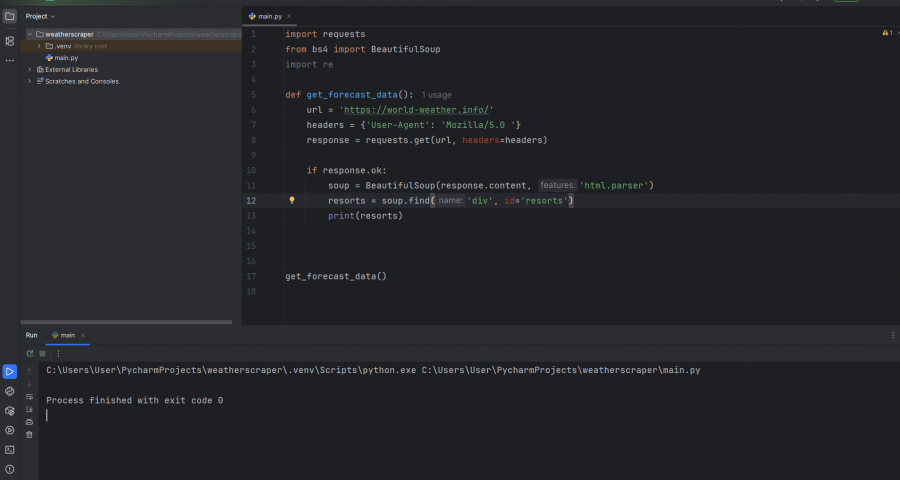The image size is (900, 480).
Task: Open Run panel options kebab menu
Action: 893,335
